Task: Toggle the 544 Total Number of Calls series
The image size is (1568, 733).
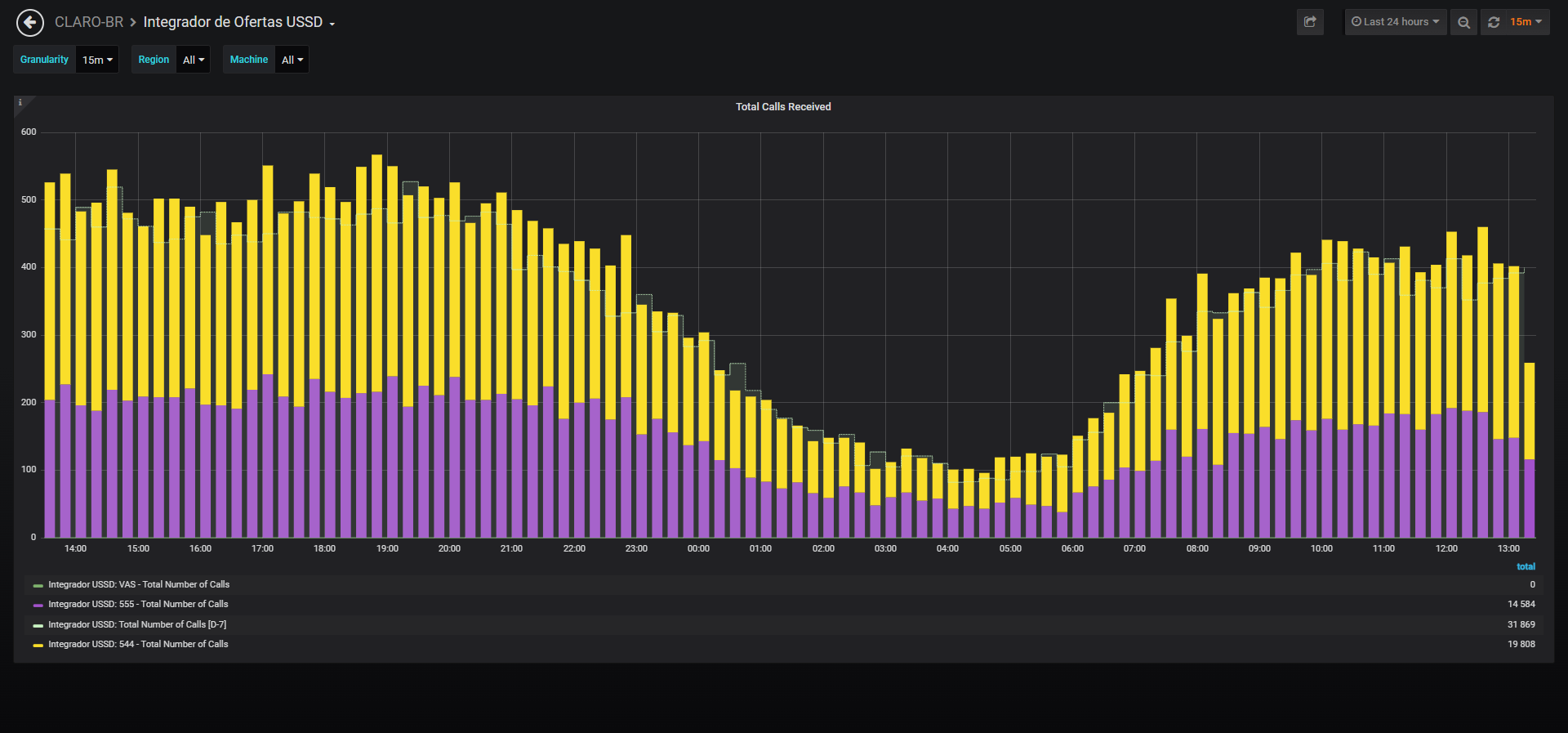Action: click(138, 645)
